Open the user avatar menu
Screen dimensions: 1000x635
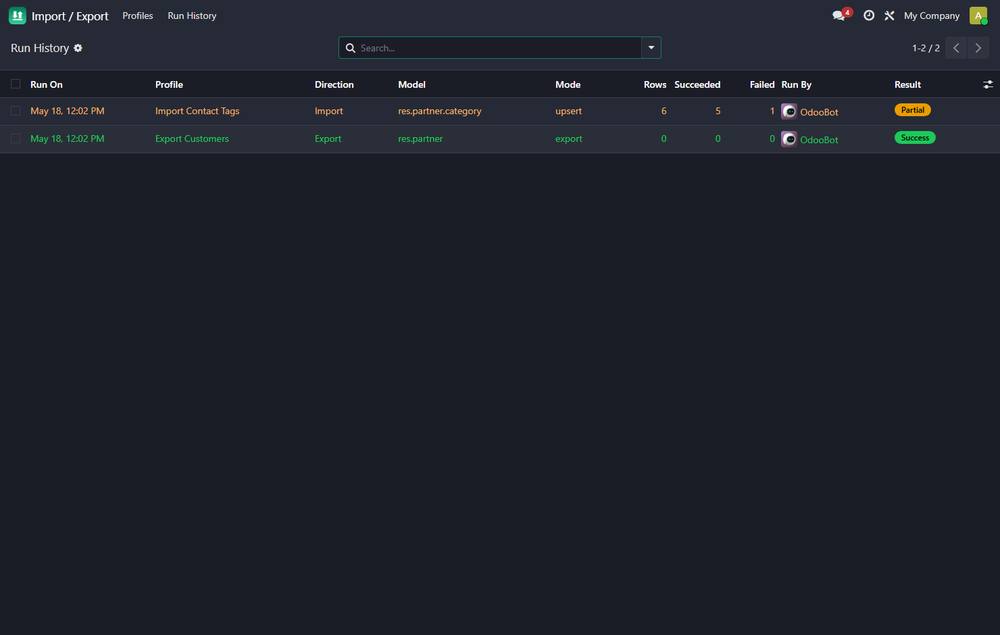tap(978, 15)
